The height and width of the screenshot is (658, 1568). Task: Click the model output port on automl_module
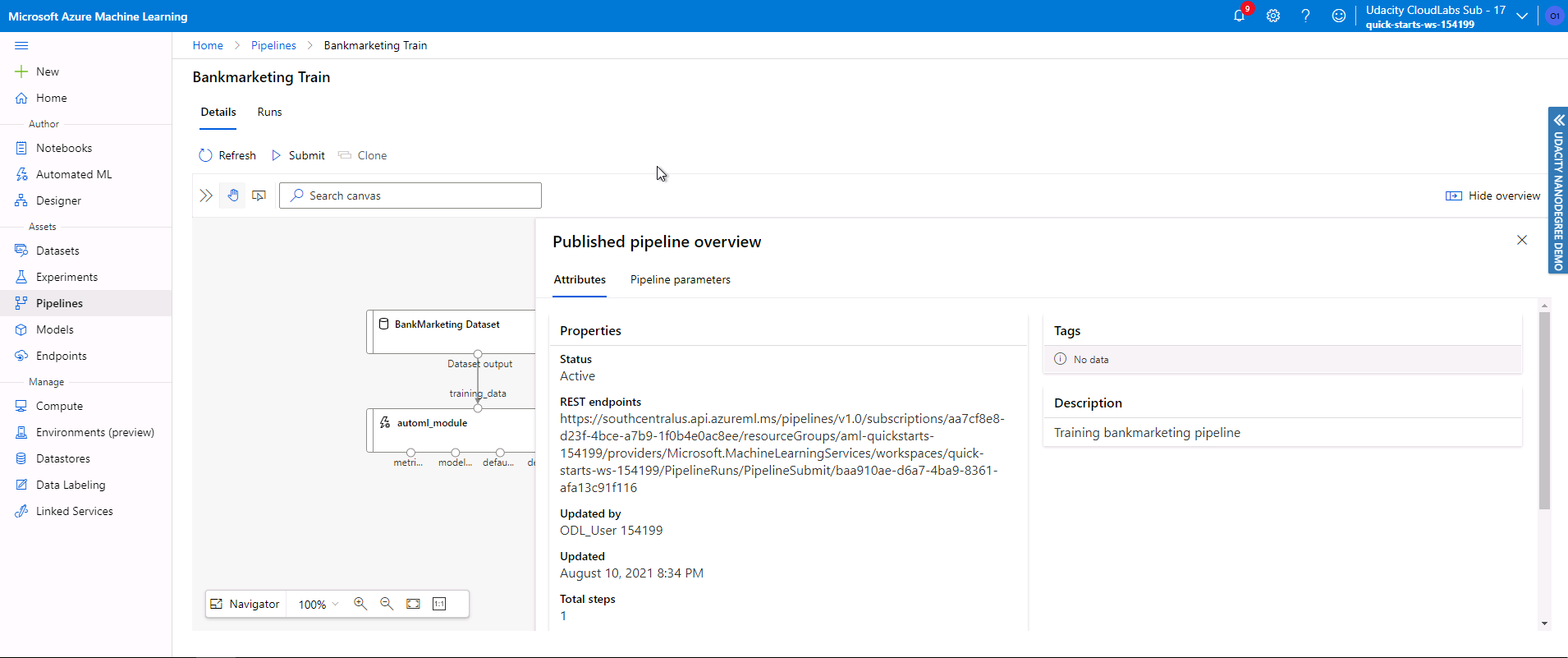click(x=456, y=453)
